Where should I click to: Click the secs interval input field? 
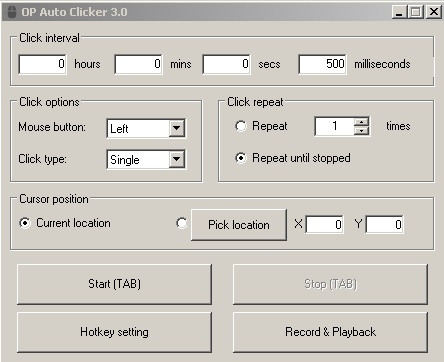click(226, 64)
